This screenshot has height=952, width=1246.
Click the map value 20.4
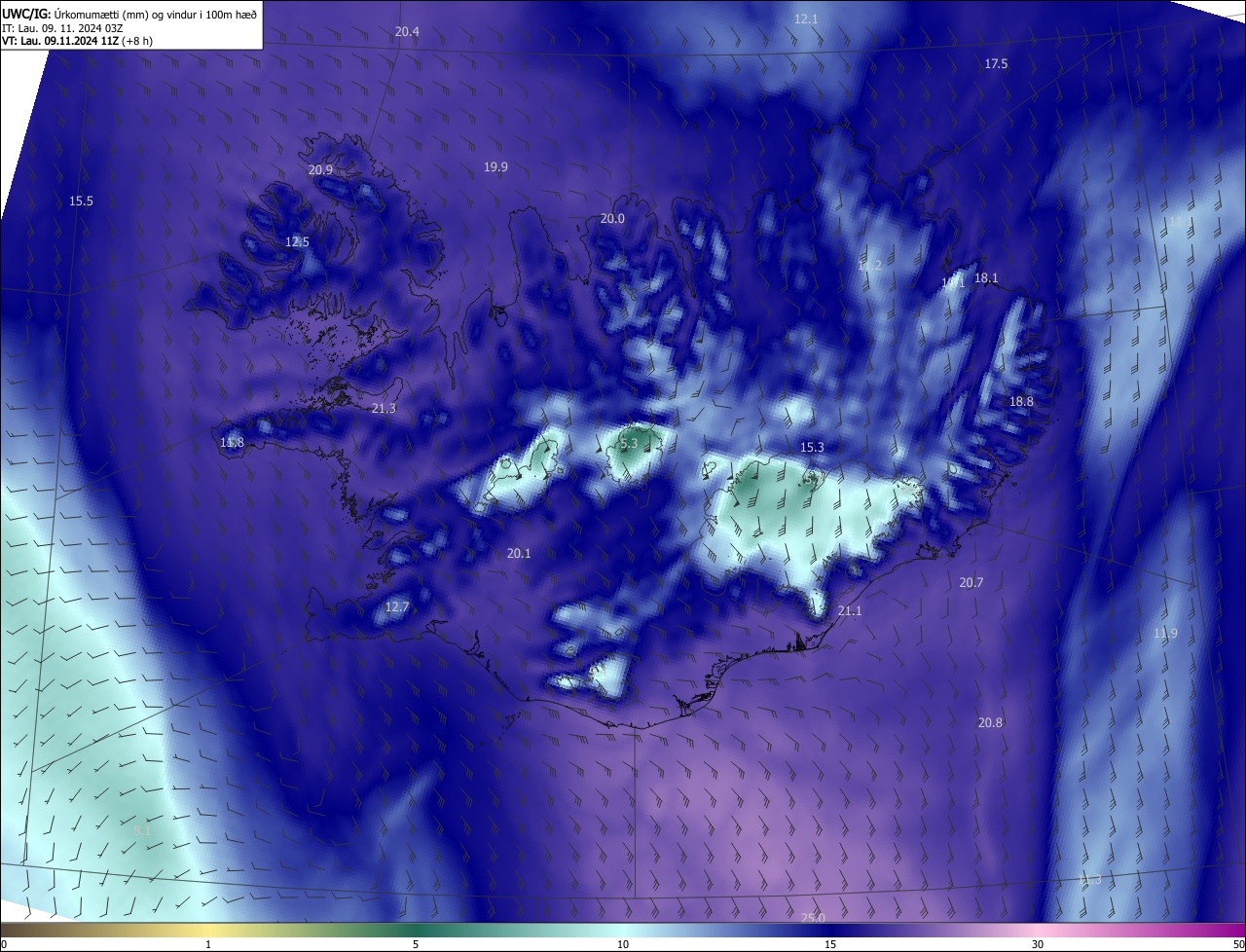pyautogui.click(x=407, y=32)
